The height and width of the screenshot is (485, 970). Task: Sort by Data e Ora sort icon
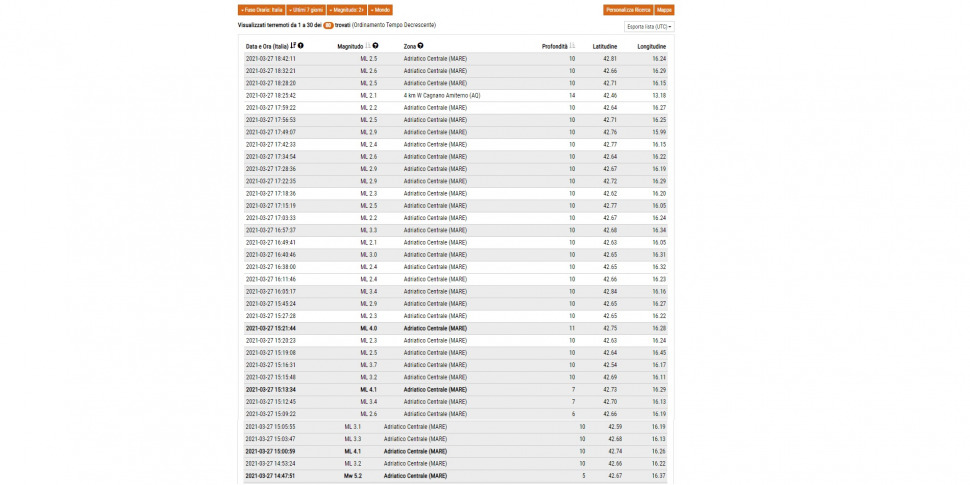click(x=293, y=46)
